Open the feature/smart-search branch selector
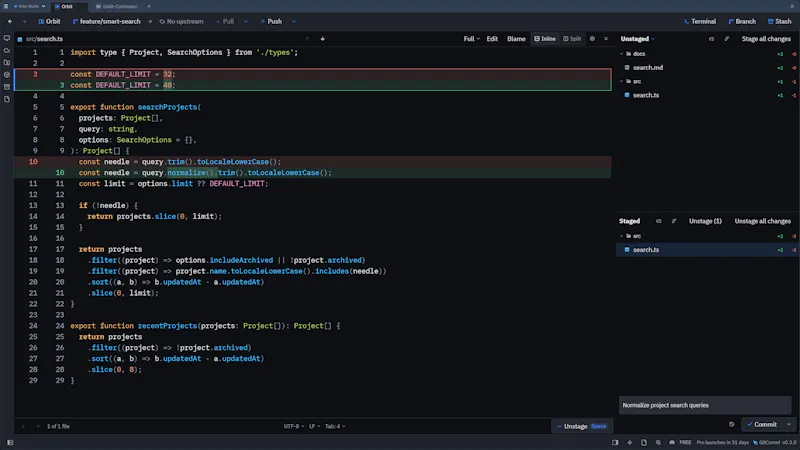The height and width of the screenshot is (450, 800). click(x=107, y=21)
